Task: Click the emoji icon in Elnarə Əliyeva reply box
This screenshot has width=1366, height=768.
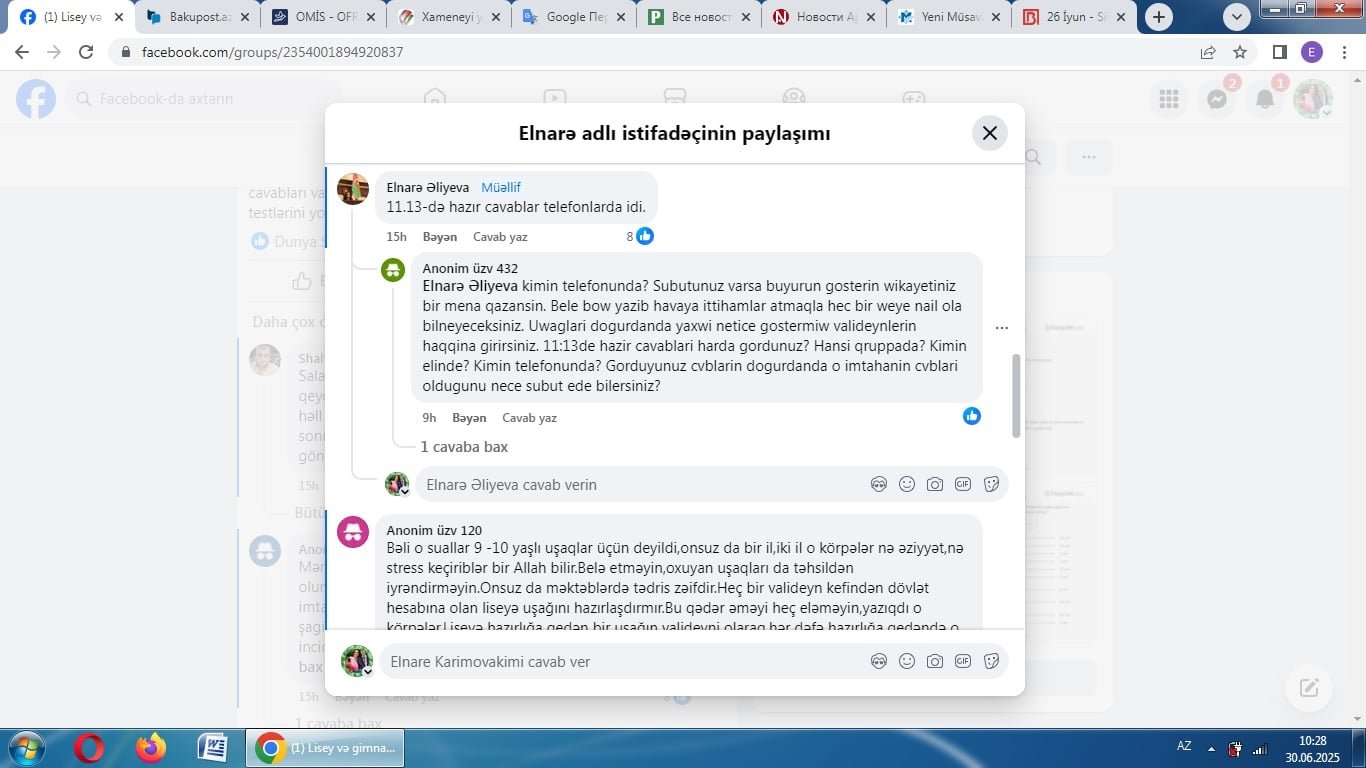Action: click(907, 484)
